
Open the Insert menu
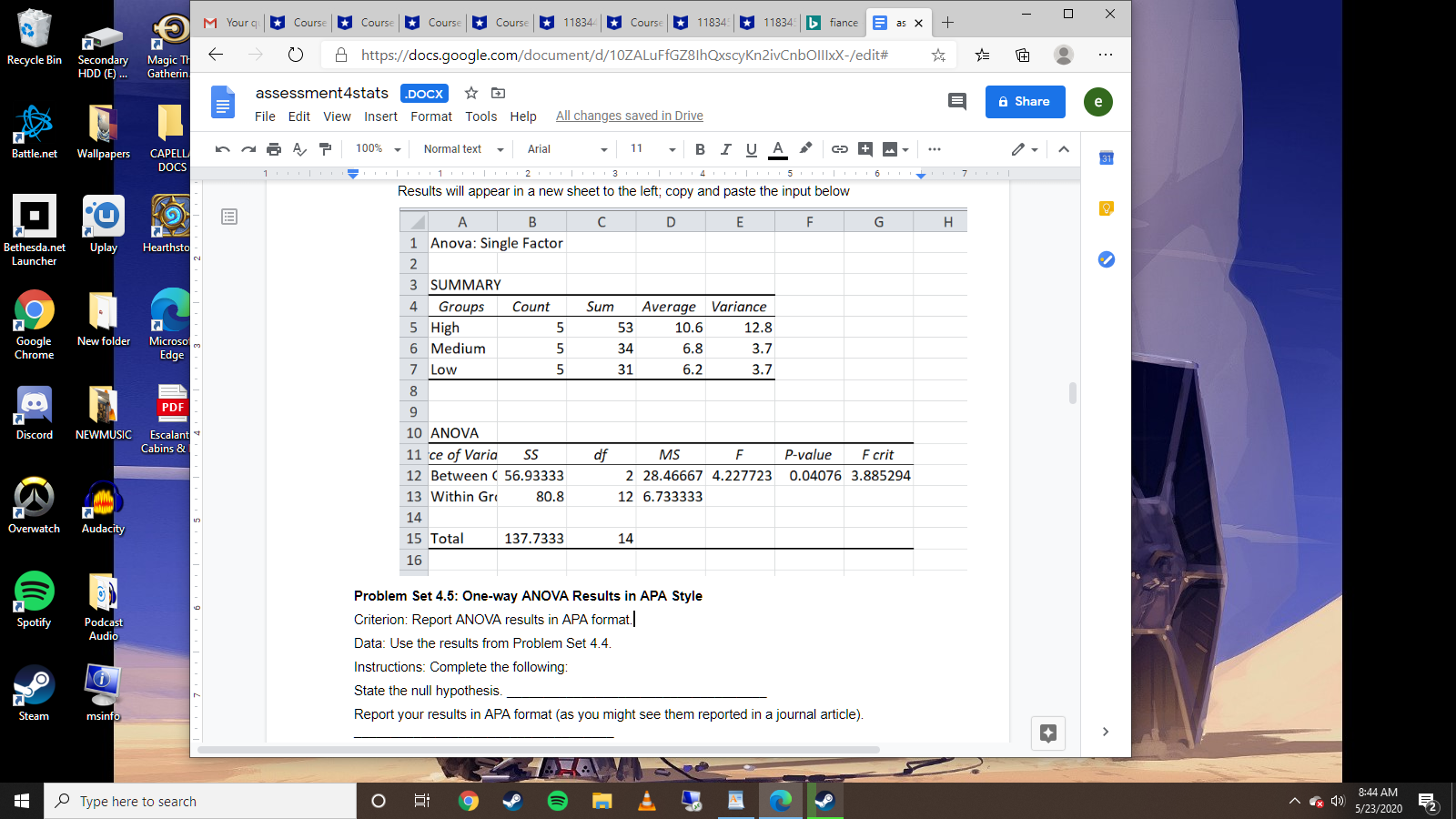380,116
